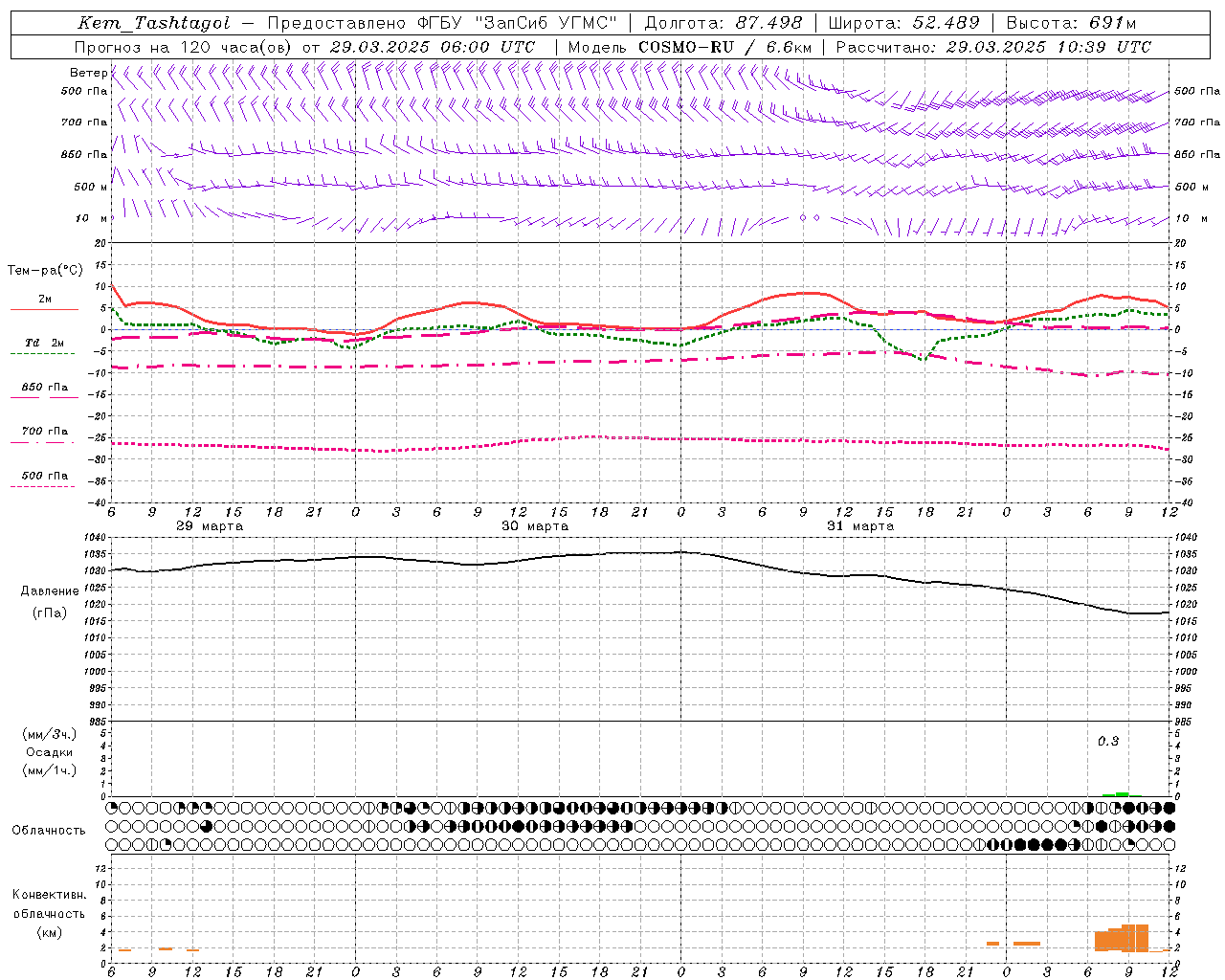Click the Давление pressure panel label
Viewport: 1225px width, 980px height.
coord(50,590)
